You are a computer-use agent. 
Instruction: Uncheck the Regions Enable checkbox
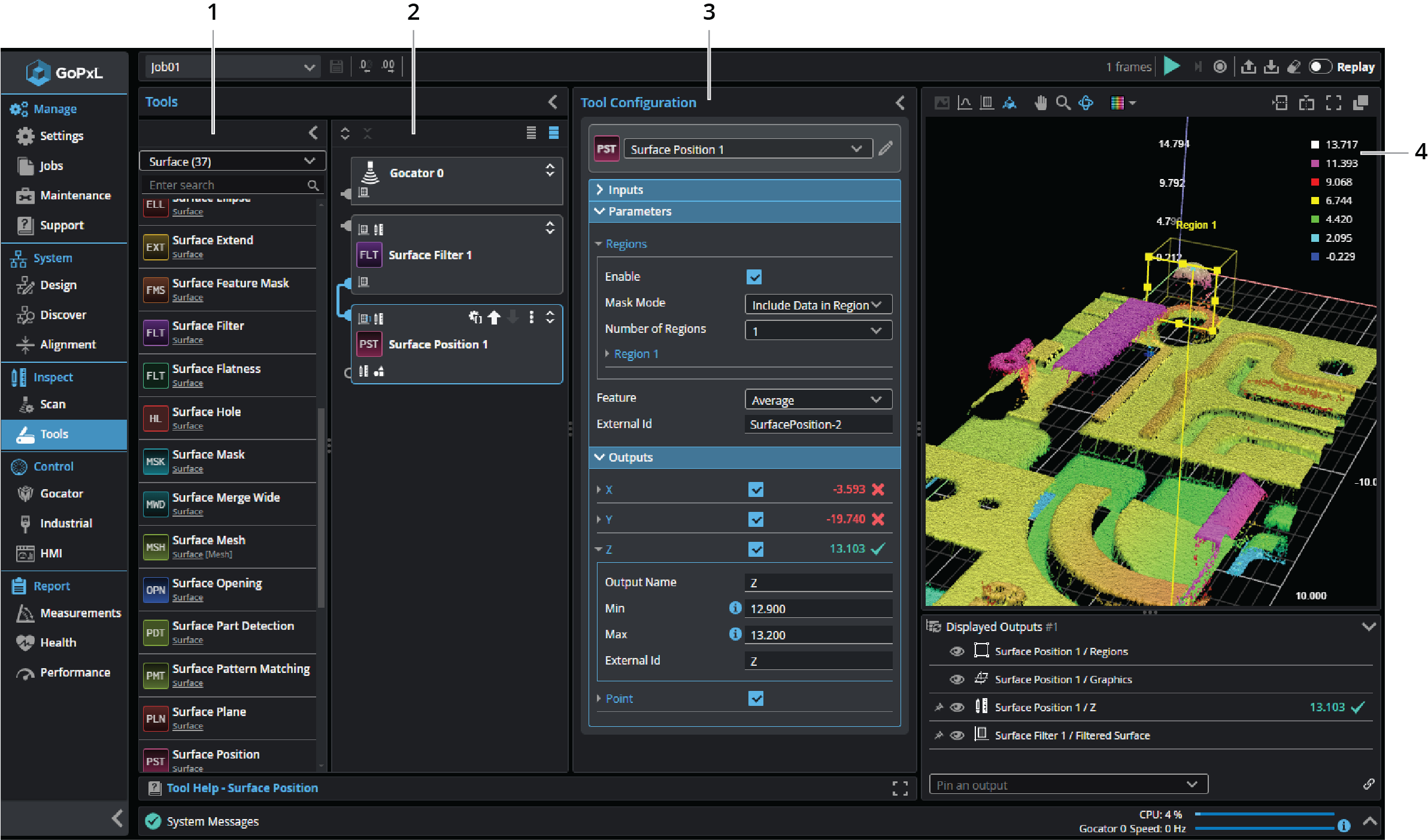point(754,277)
